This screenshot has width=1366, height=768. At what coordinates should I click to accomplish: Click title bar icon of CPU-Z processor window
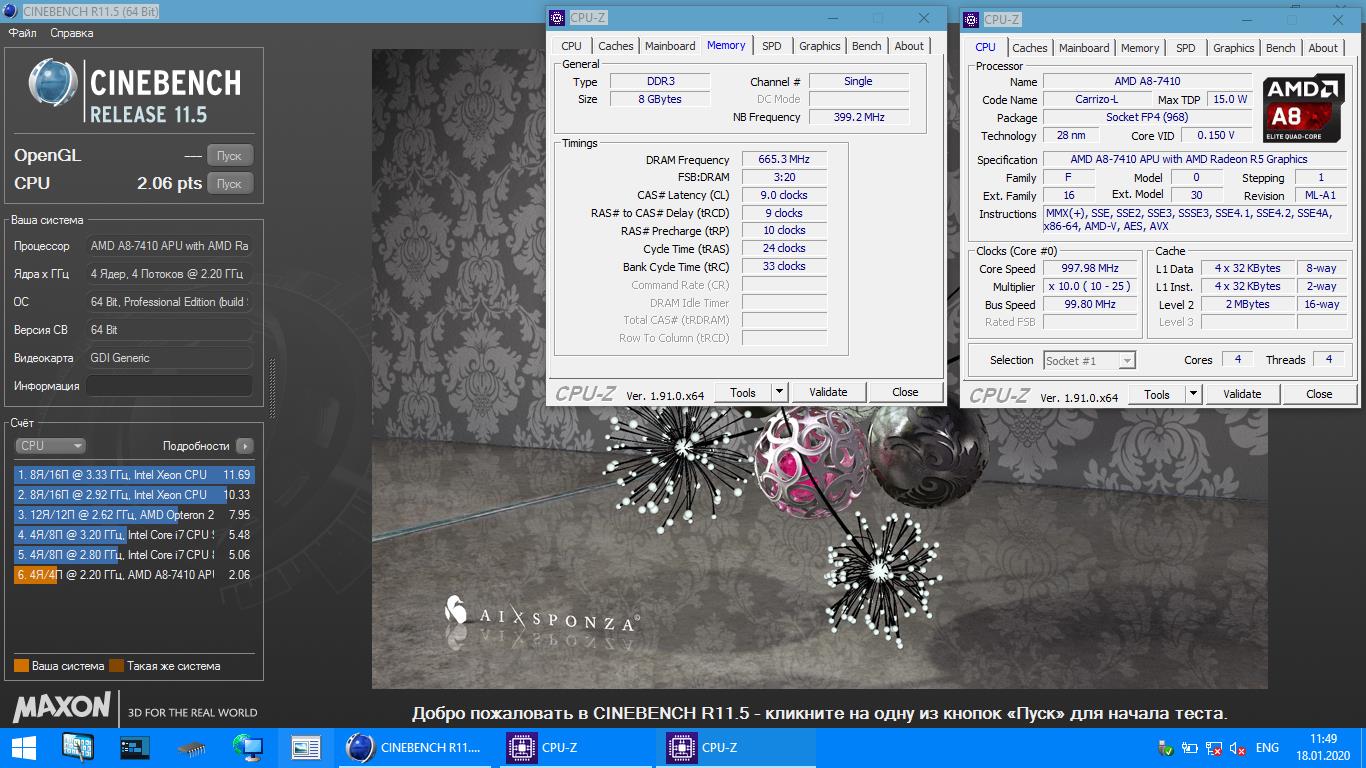pyautogui.click(x=971, y=20)
